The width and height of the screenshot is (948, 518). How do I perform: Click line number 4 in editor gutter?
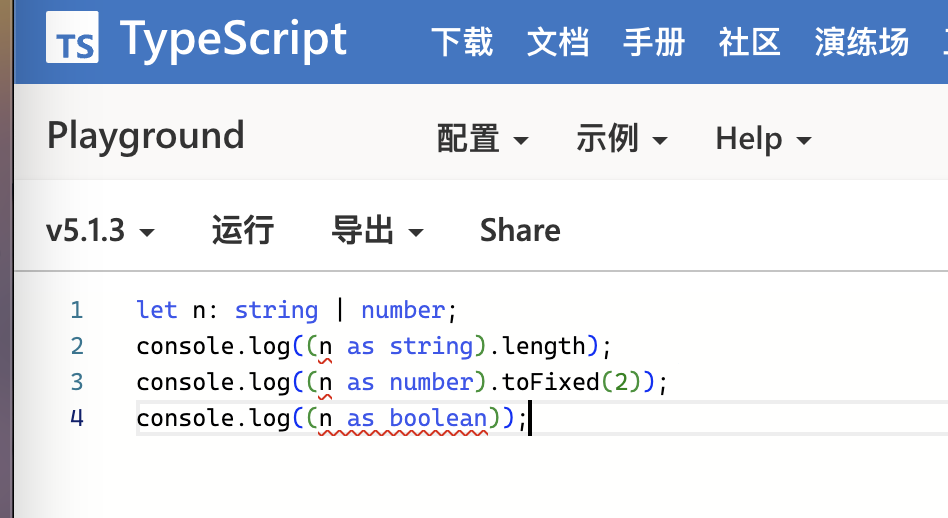pyautogui.click(x=77, y=418)
